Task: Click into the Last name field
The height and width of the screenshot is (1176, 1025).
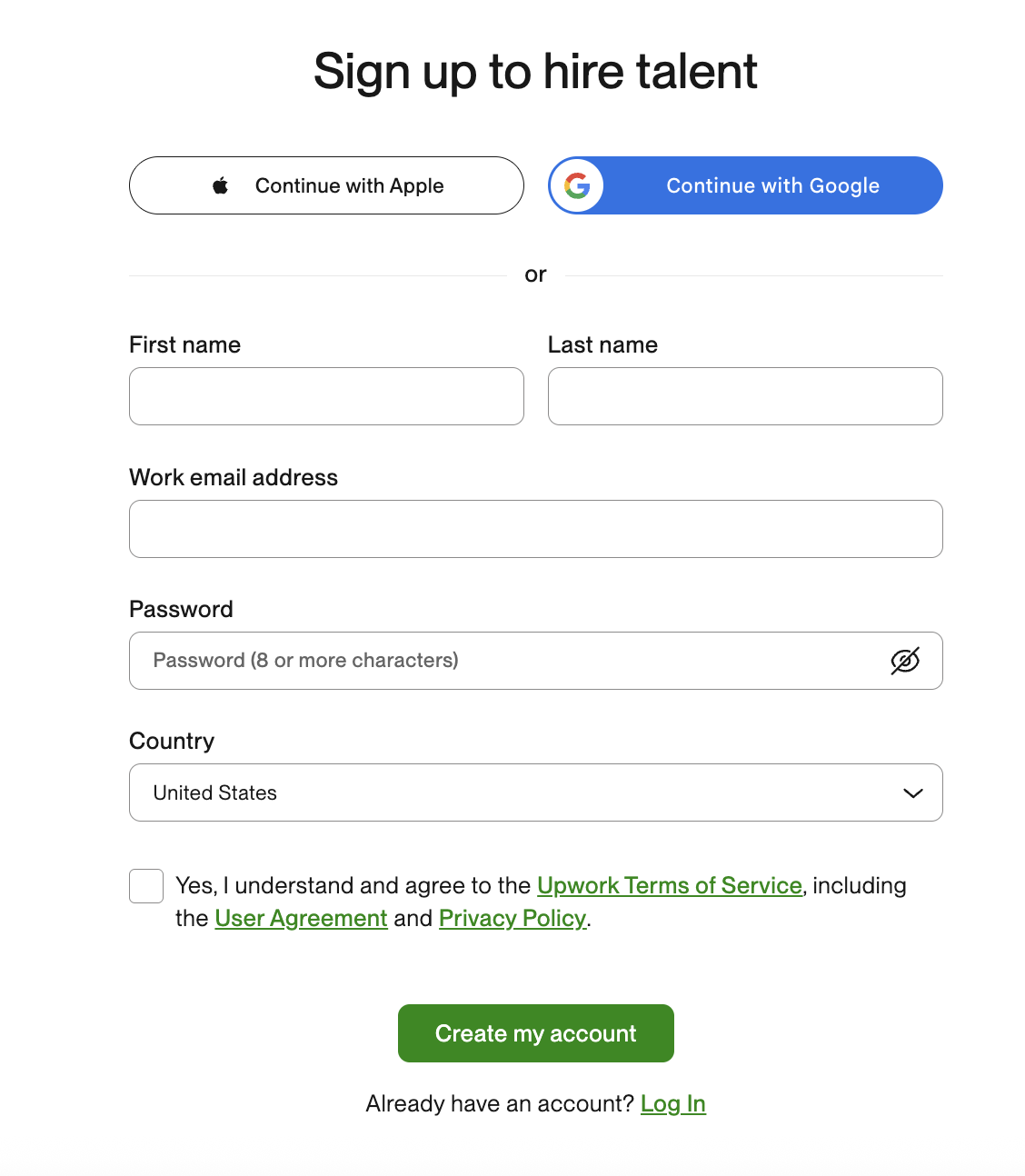Action: click(744, 396)
